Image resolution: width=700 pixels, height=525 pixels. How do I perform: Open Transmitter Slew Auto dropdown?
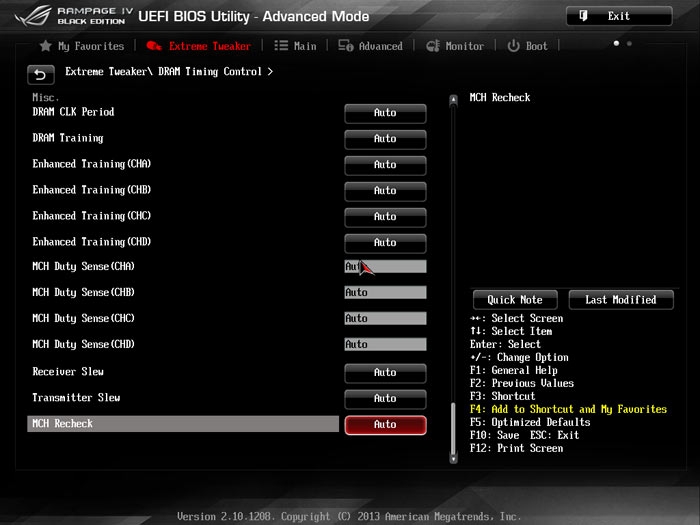click(x=385, y=399)
